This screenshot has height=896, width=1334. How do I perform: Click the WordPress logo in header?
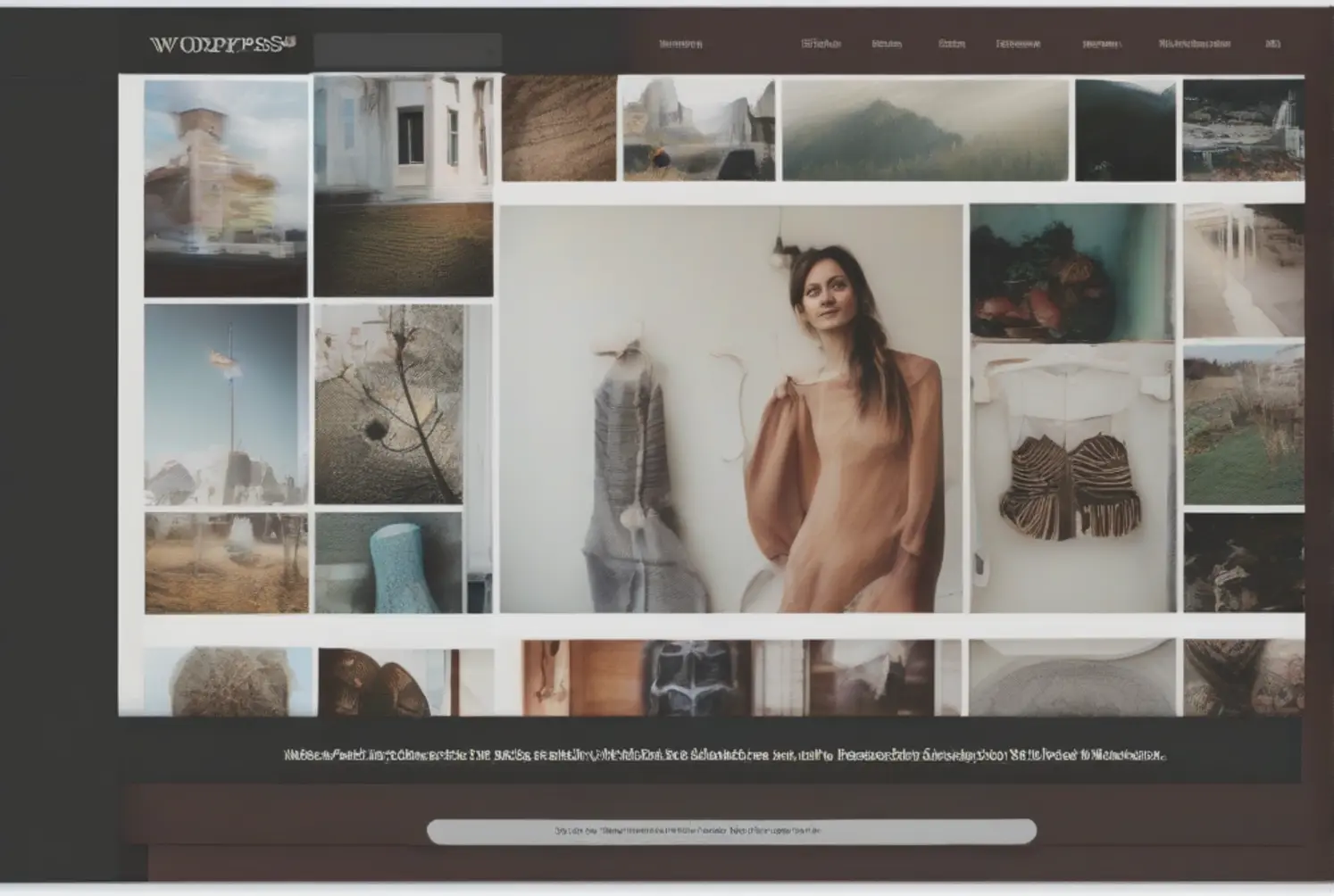pyautogui.click(x=222, y=45)
